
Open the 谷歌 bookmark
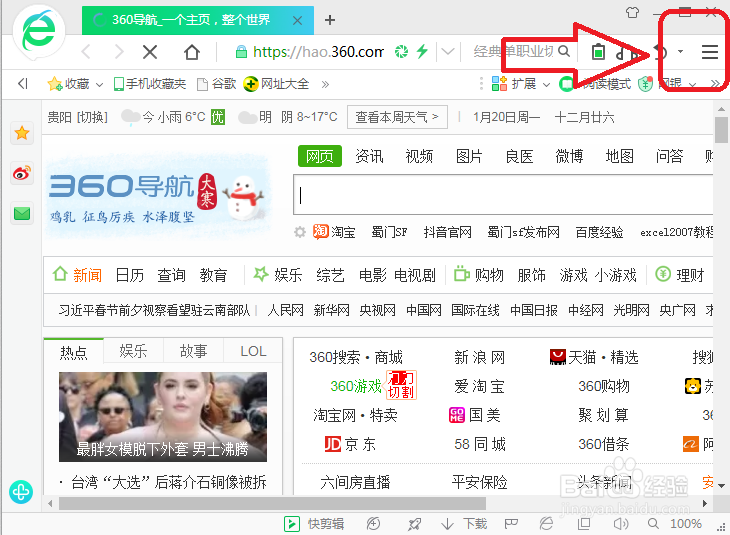pos(217,84)
